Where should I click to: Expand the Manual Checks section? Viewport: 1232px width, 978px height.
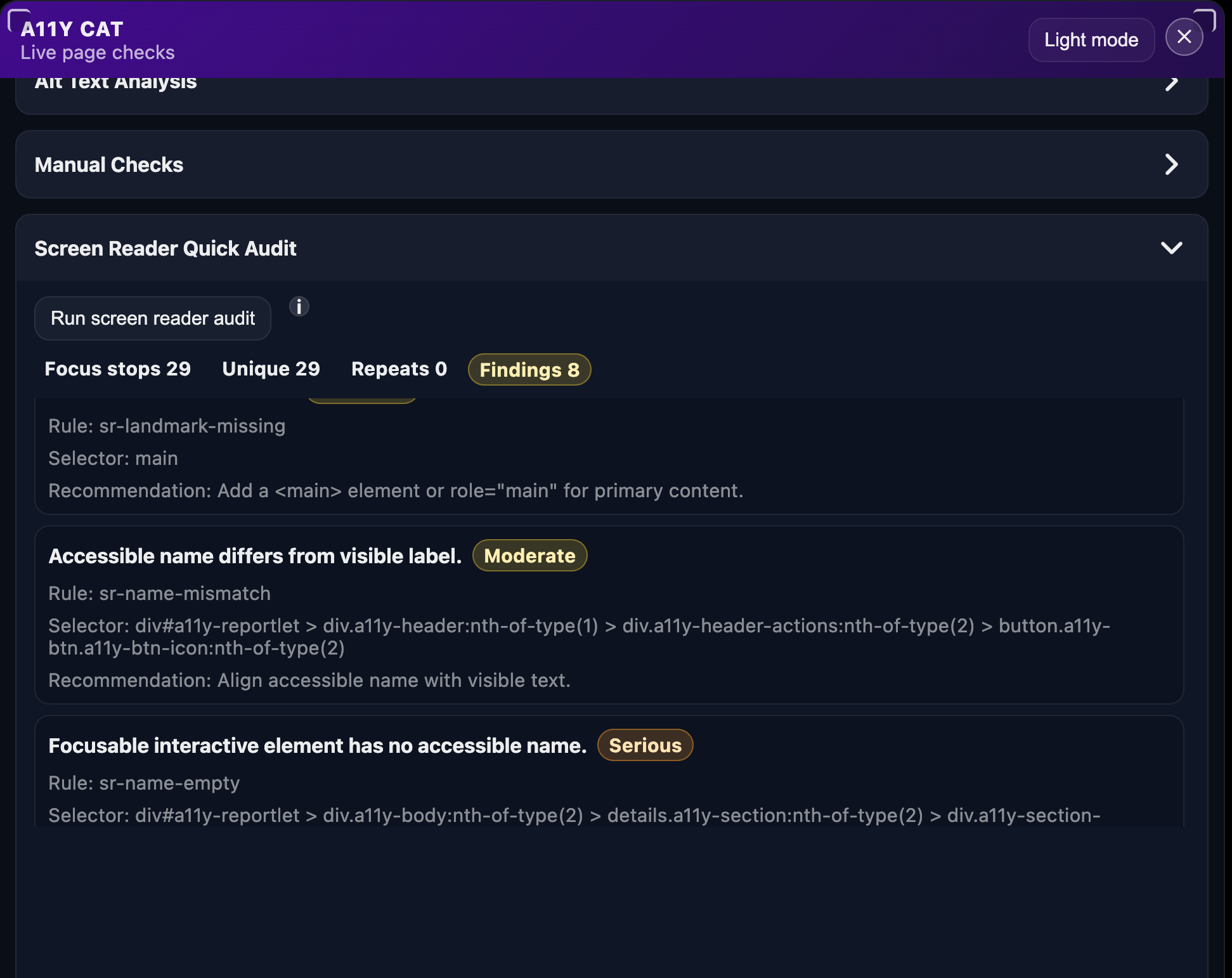[1170, 165]
